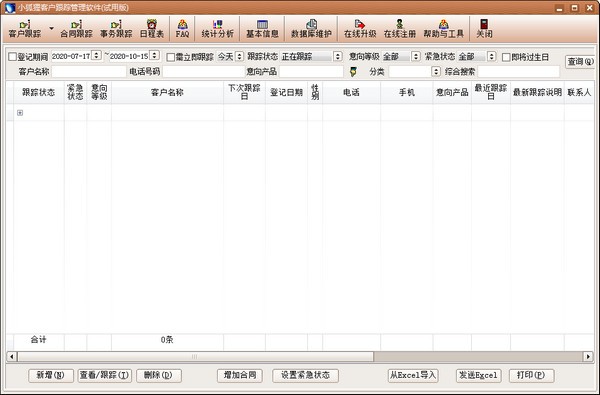Image resolution: width=600 pixels, height=395 pixels.
Task: Toggle the 即将过生日 checkbox
Action: (x=506, y=57)
